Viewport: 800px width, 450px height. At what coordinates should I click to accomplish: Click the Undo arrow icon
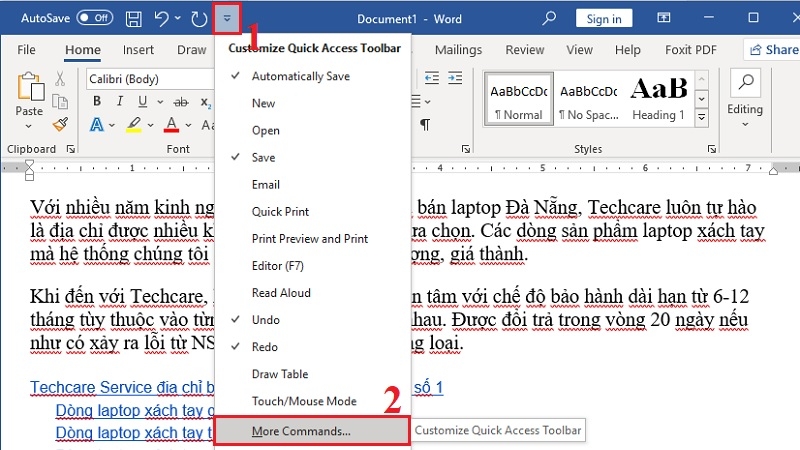(x=161, y=19)
